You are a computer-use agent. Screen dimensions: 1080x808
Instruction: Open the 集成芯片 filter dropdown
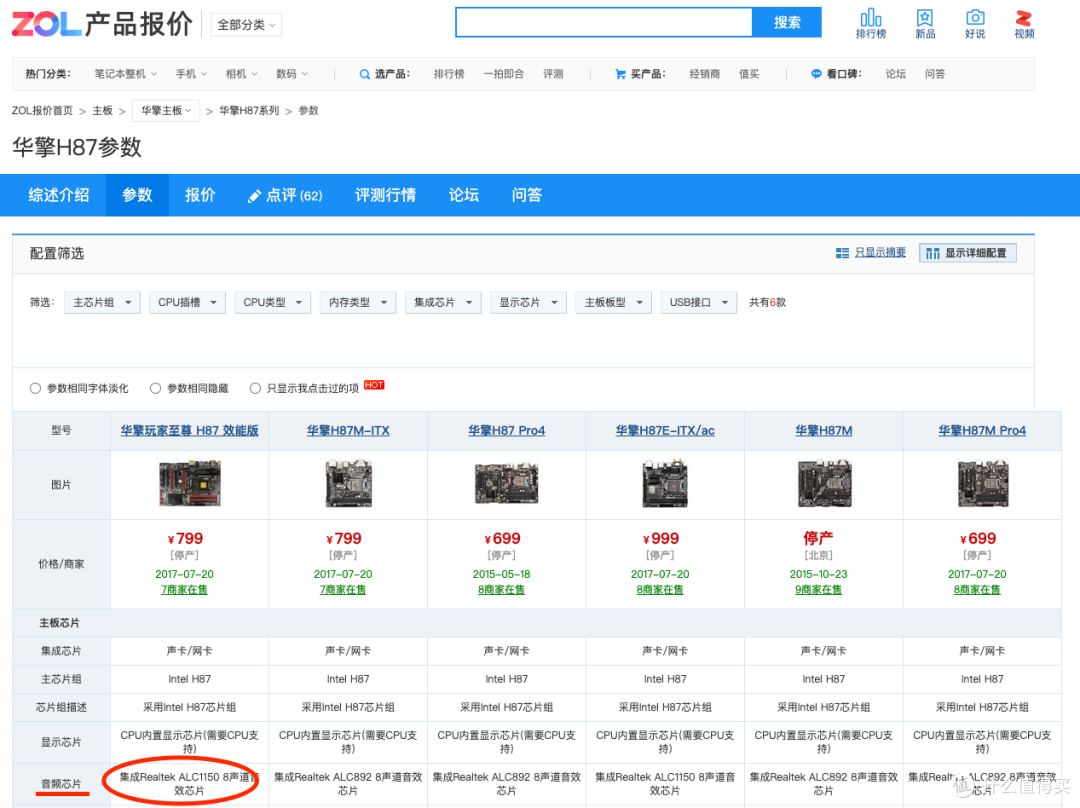tap(443, 302)
